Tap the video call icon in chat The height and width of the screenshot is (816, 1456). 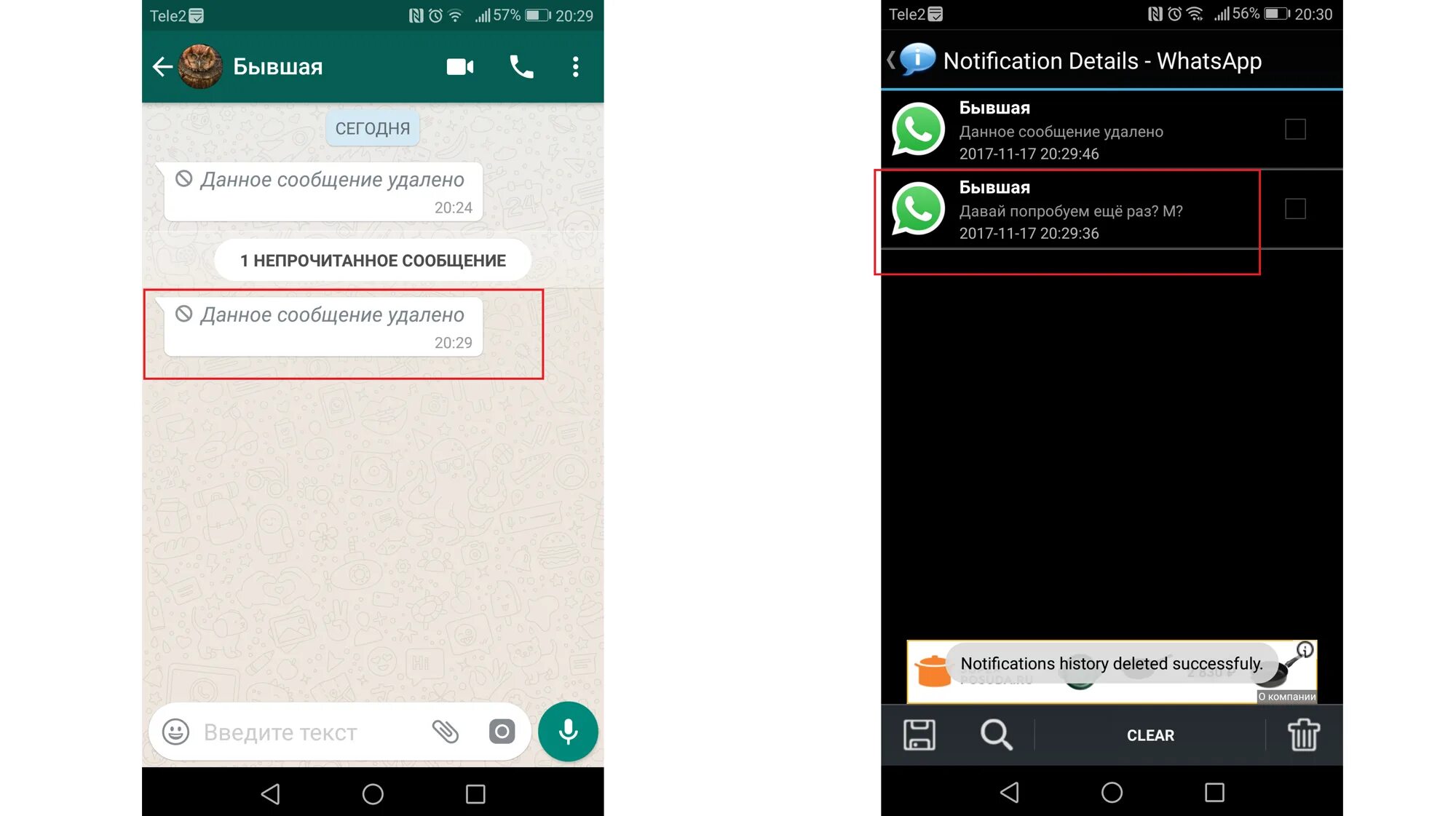point(459,66)
